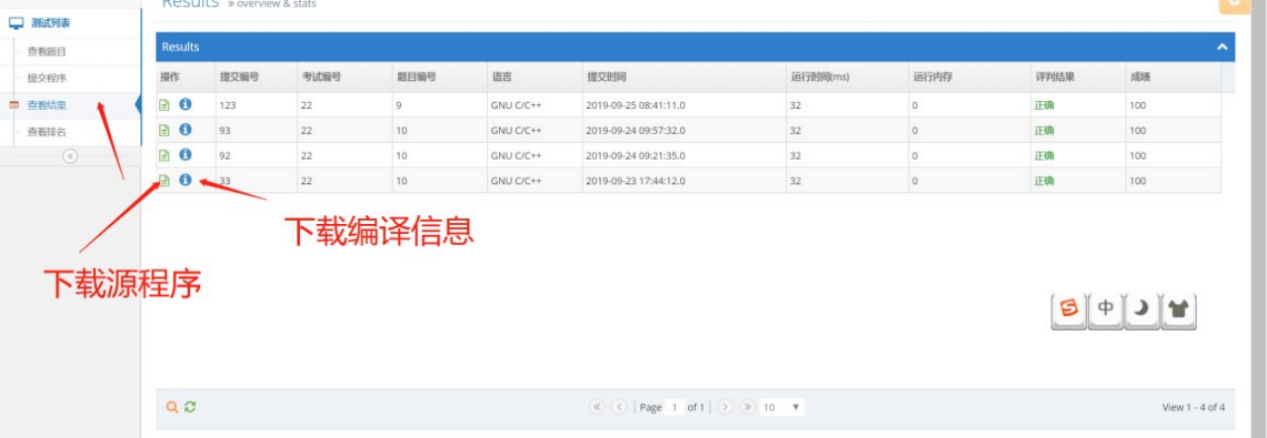Select 提交程序 in the sidebar

[47, 78]
